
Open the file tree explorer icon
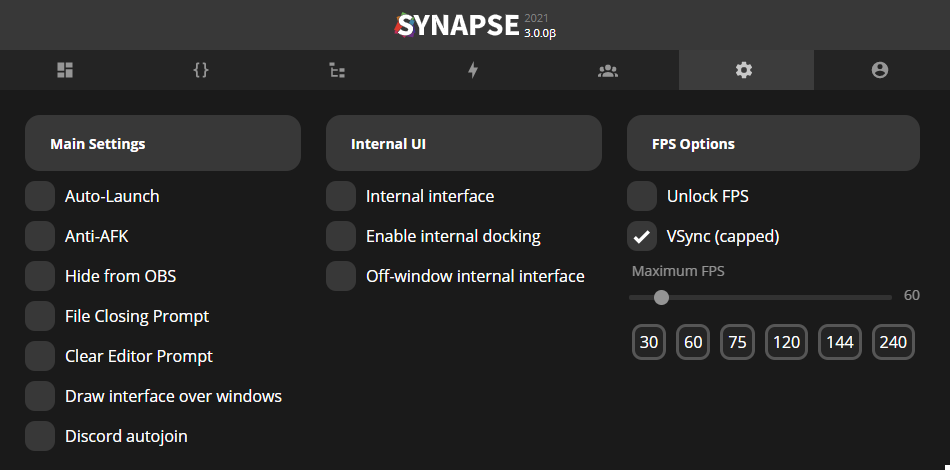(337, 70)
